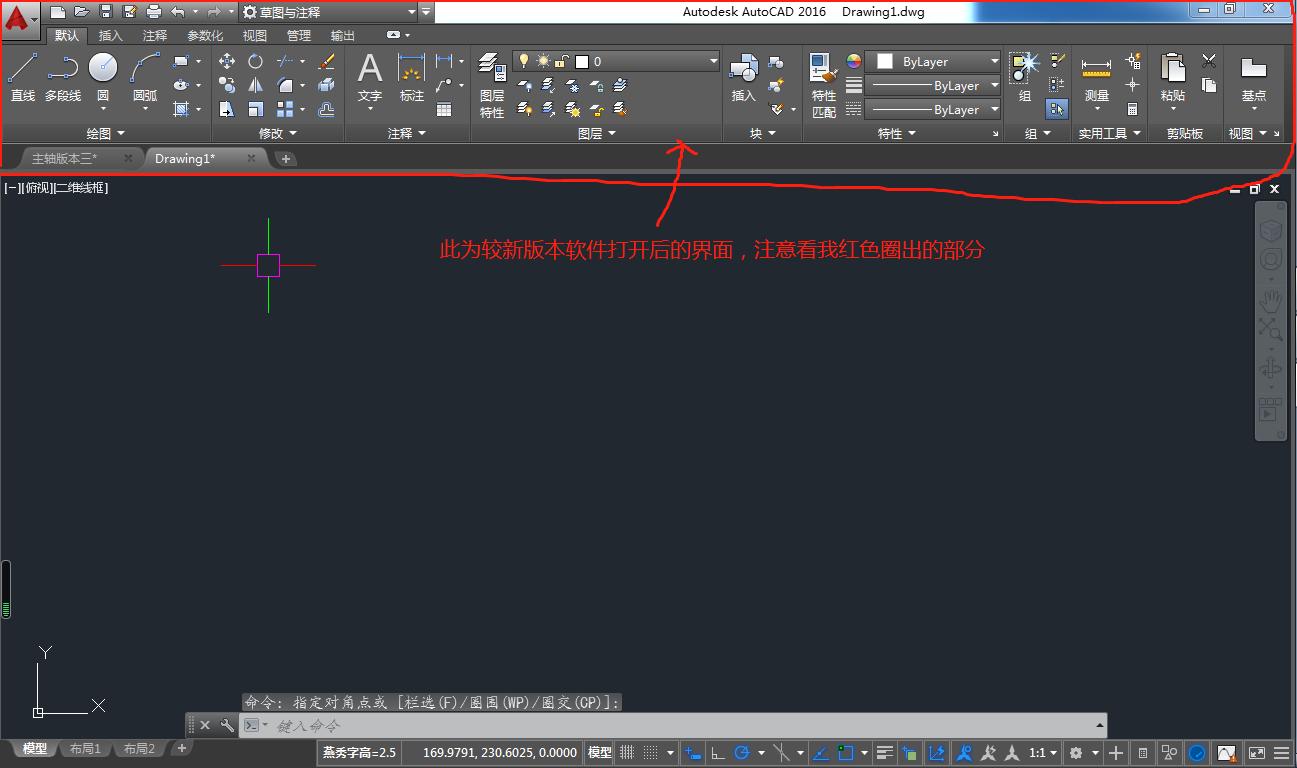Click the Erase tool icon
Screen dimensions: 1297x768
[x=326, y=62]
